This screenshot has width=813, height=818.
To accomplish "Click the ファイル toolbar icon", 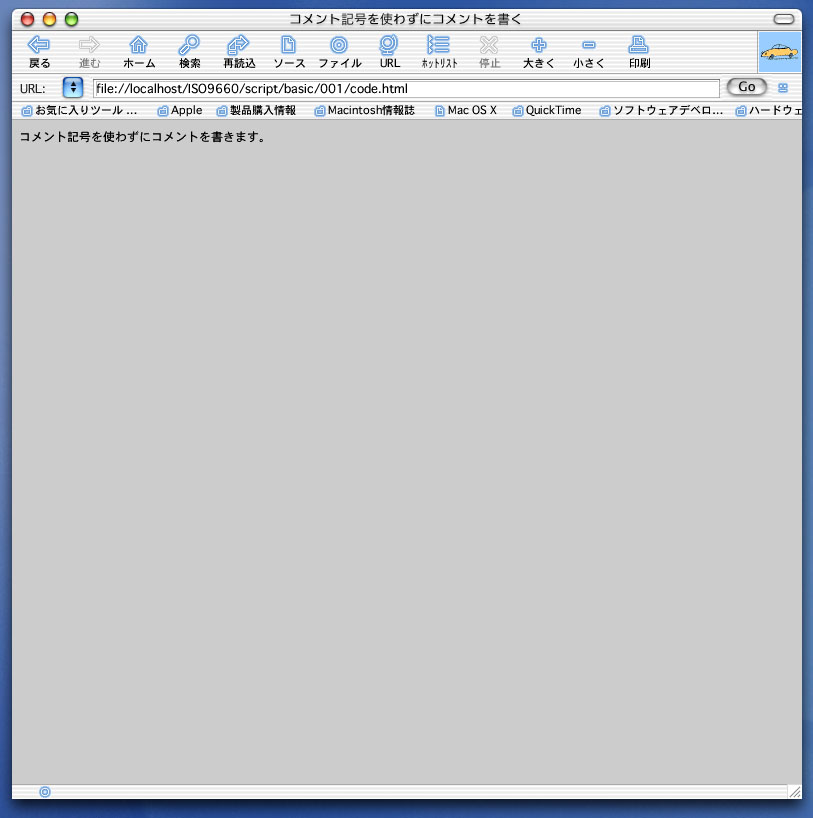I will [x=339, y=52].
